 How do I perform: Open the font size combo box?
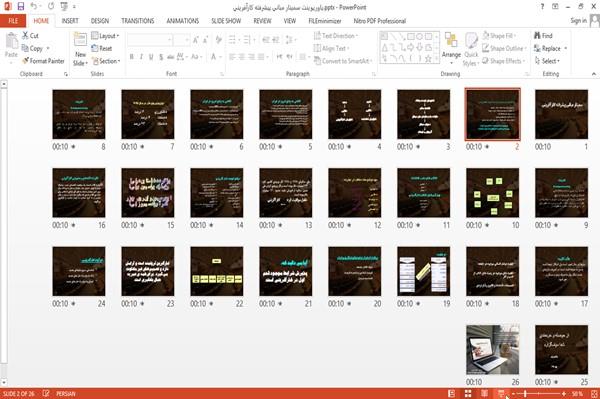tap(181, 40)
